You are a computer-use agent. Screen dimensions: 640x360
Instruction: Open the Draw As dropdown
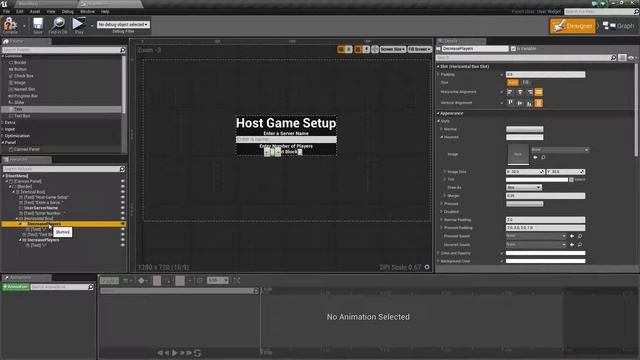tap(524, 187)
